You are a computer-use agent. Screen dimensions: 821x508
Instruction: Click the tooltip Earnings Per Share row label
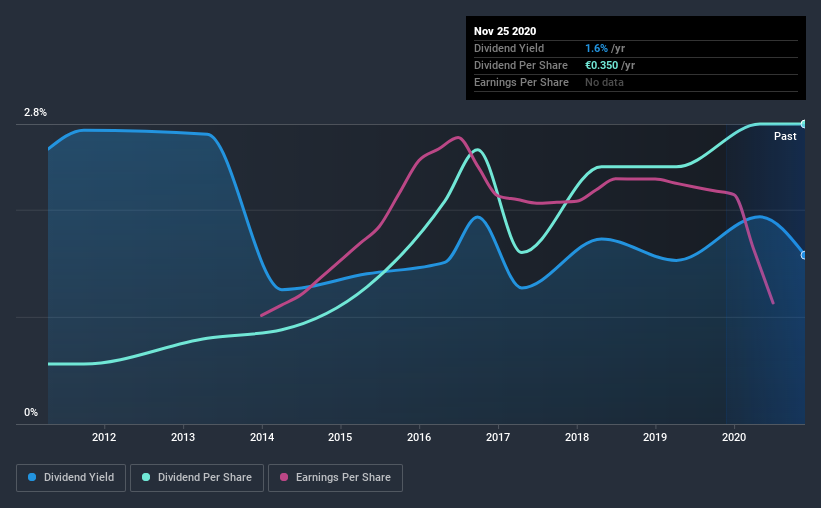[x=521, y=82]
